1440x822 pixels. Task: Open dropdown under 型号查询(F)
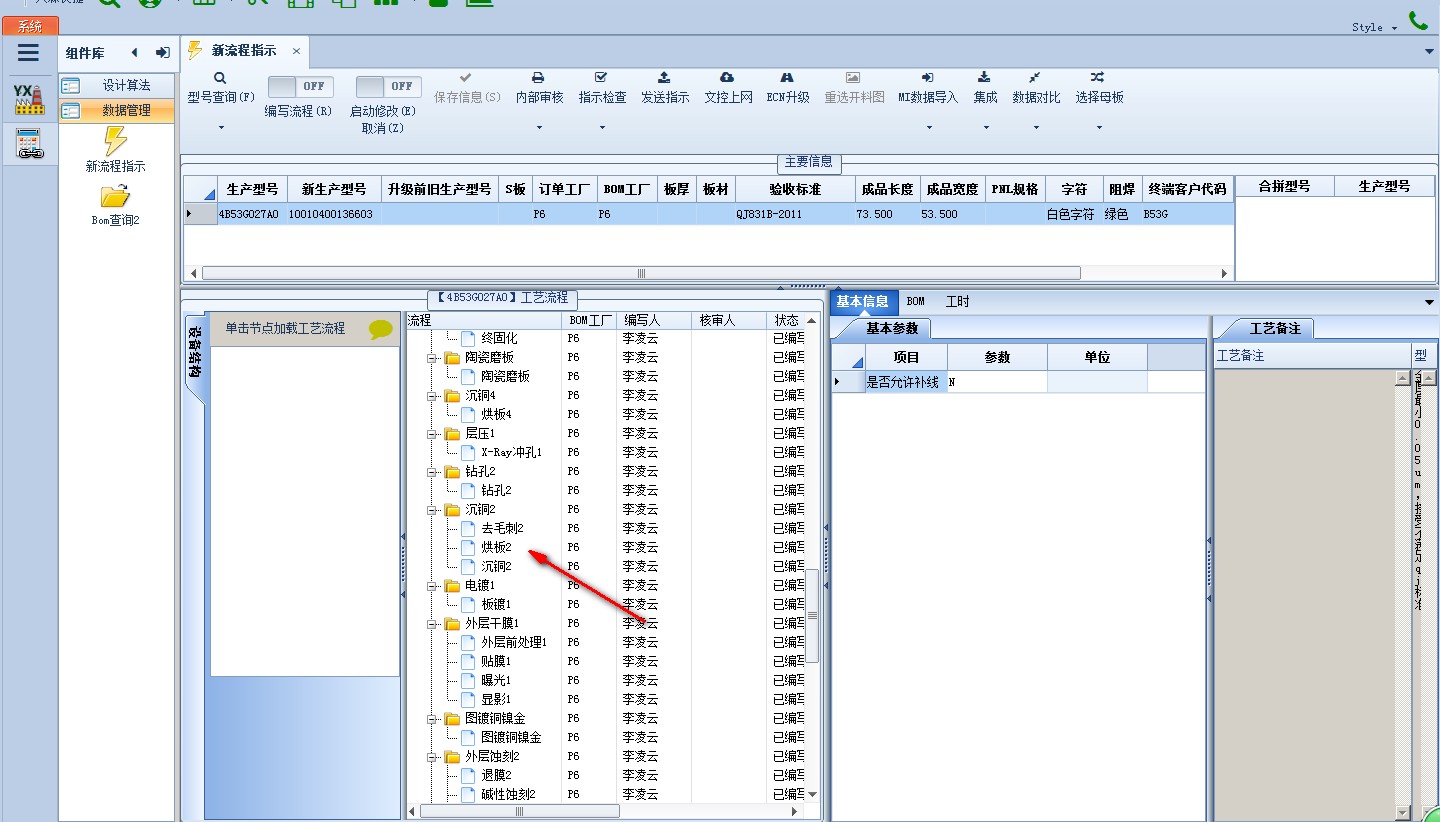click(221, 128)
